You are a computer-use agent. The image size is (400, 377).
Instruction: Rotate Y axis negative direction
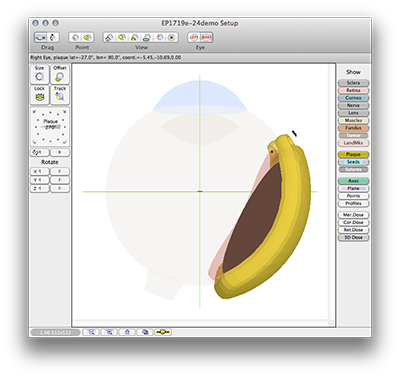(x=40, y=180)
